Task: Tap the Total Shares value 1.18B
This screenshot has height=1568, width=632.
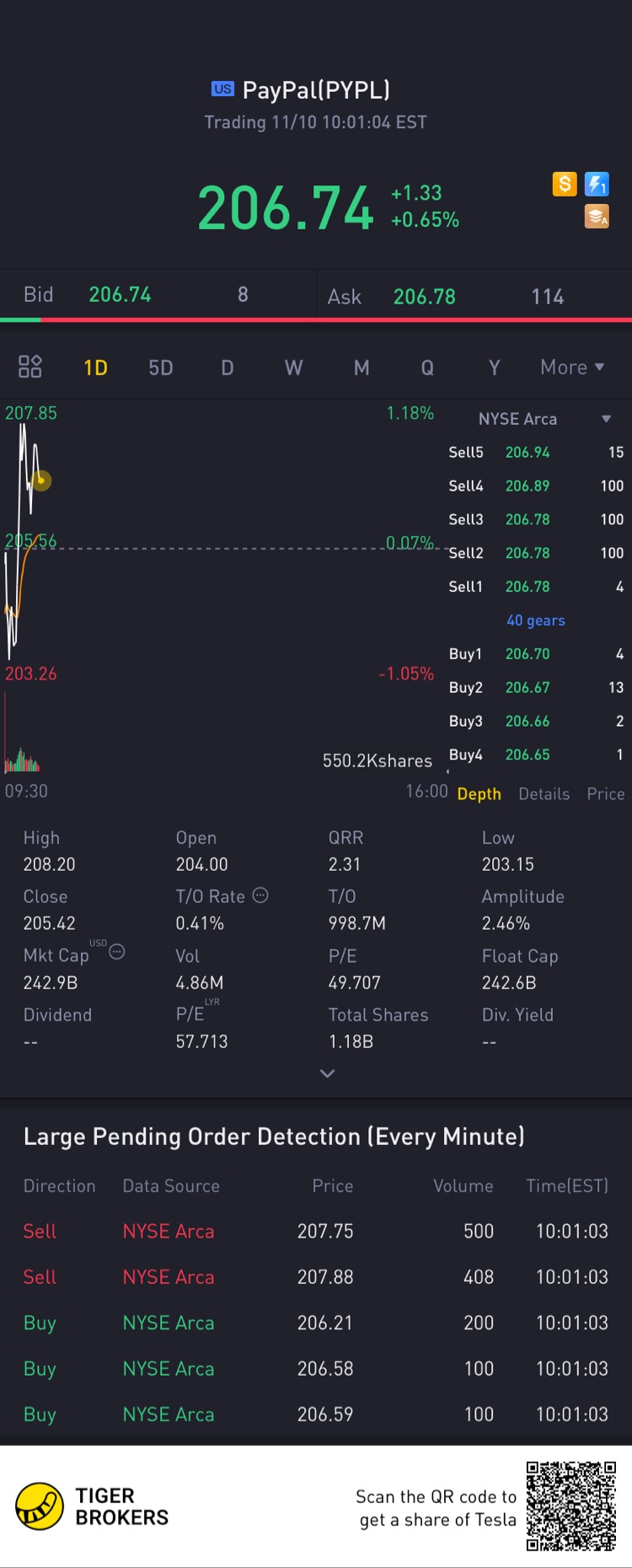Action: [351, 1042]
